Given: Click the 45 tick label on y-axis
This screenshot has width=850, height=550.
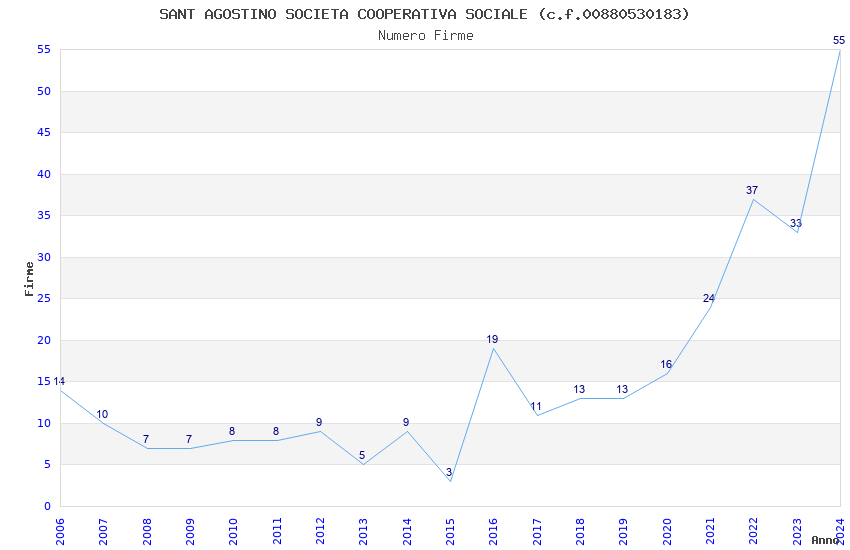Looking at the screenshot, I should 43,133.
